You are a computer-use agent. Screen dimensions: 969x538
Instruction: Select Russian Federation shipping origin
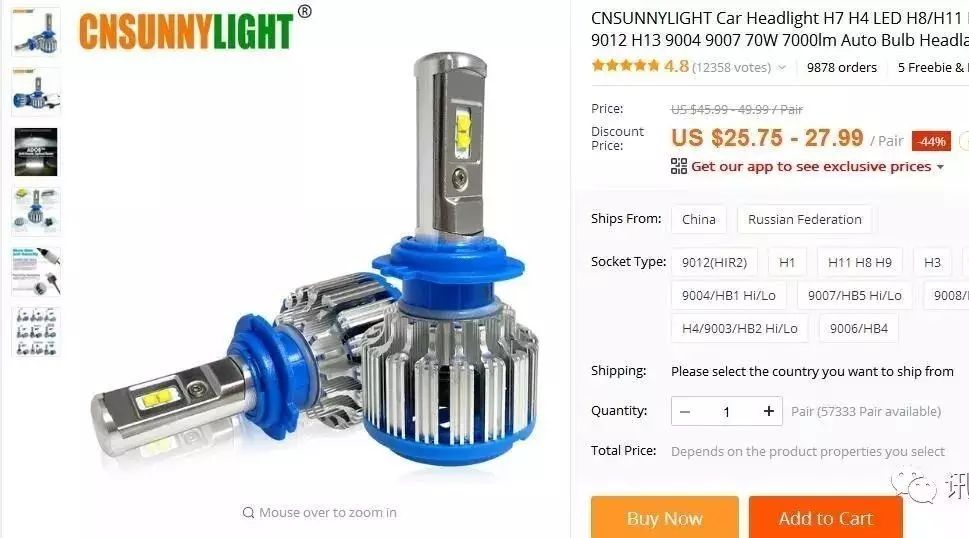coord(805,219)
